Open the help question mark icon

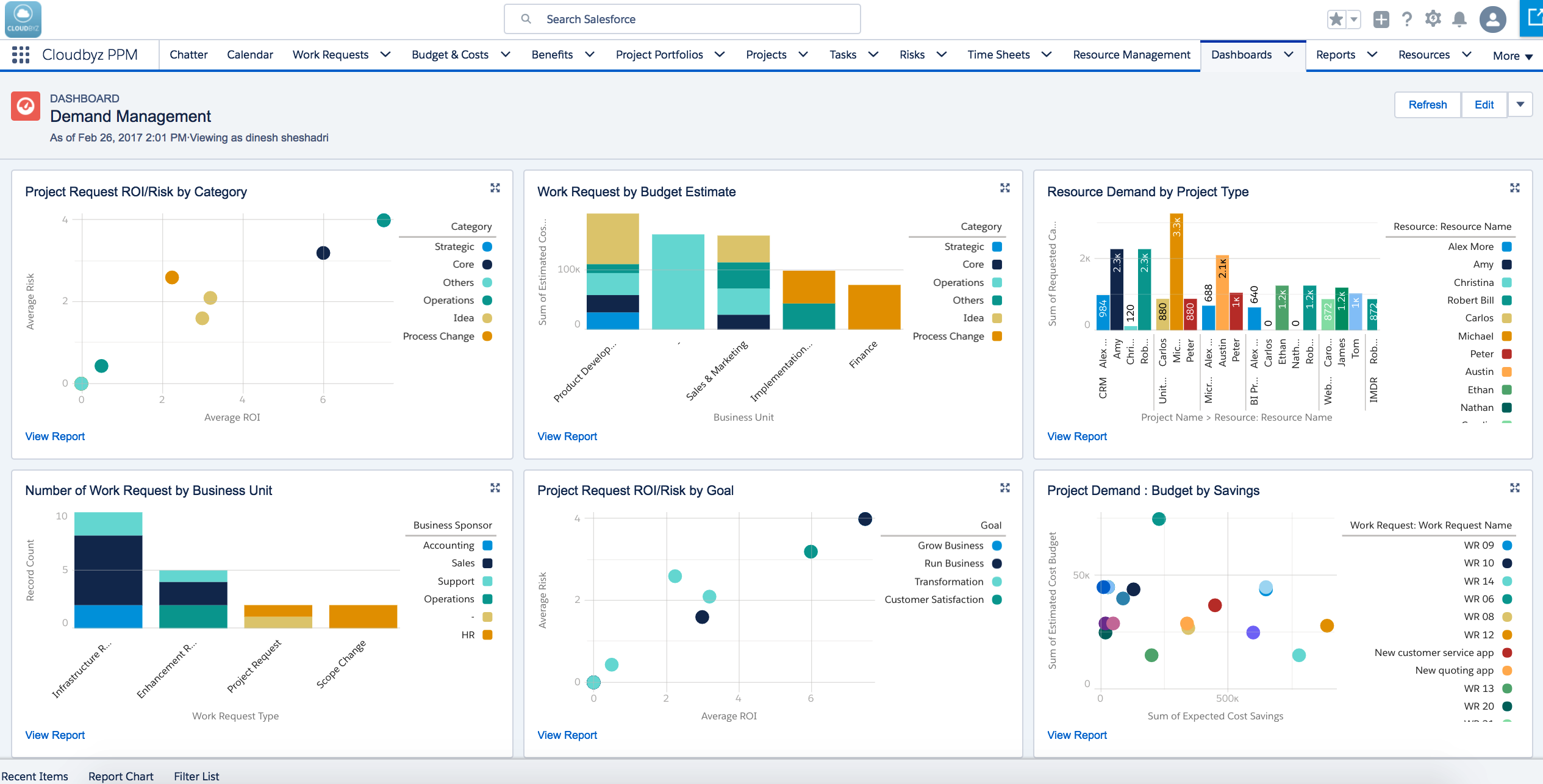click(x=1407, y=20)
